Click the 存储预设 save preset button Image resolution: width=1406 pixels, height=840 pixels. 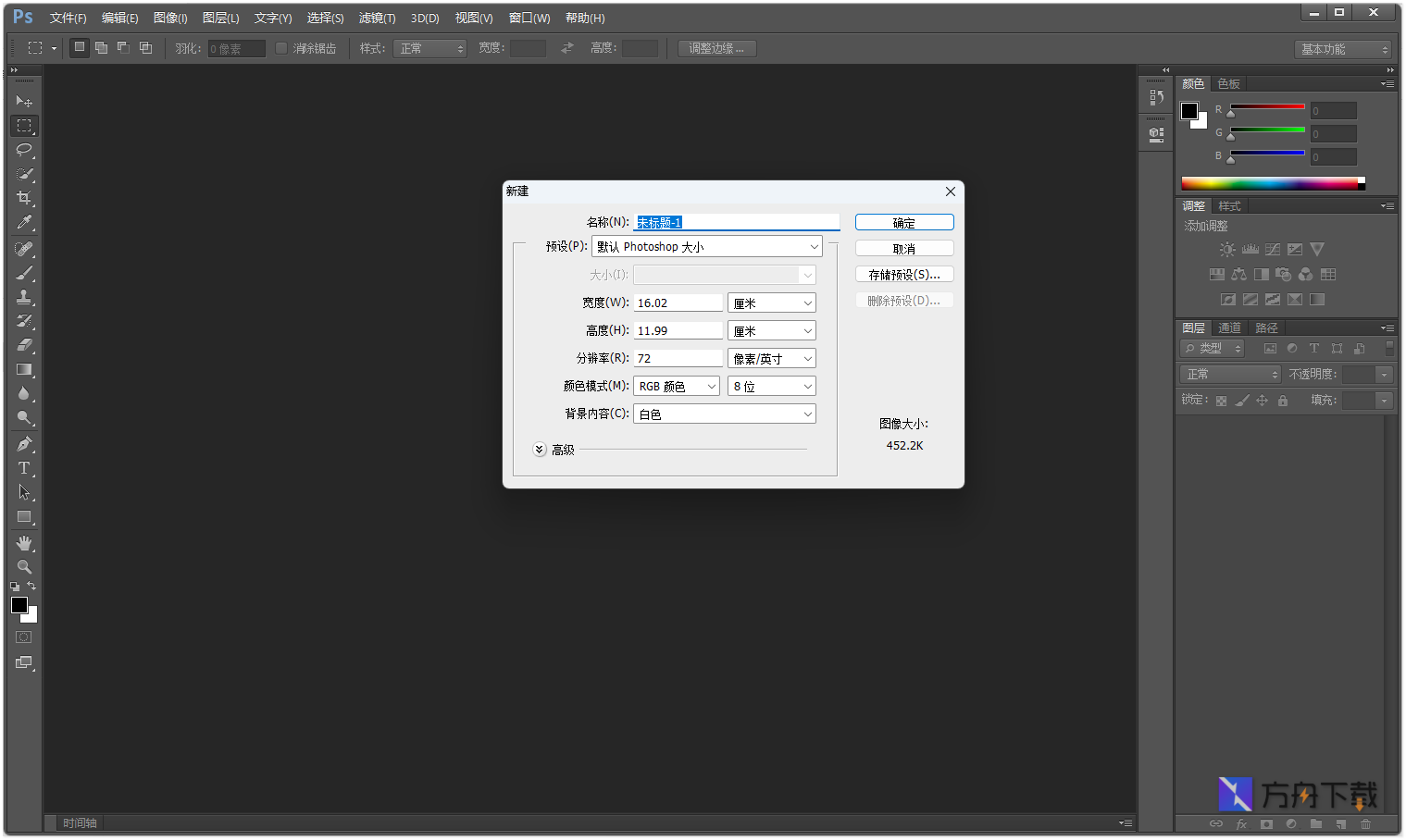[903, 274]
